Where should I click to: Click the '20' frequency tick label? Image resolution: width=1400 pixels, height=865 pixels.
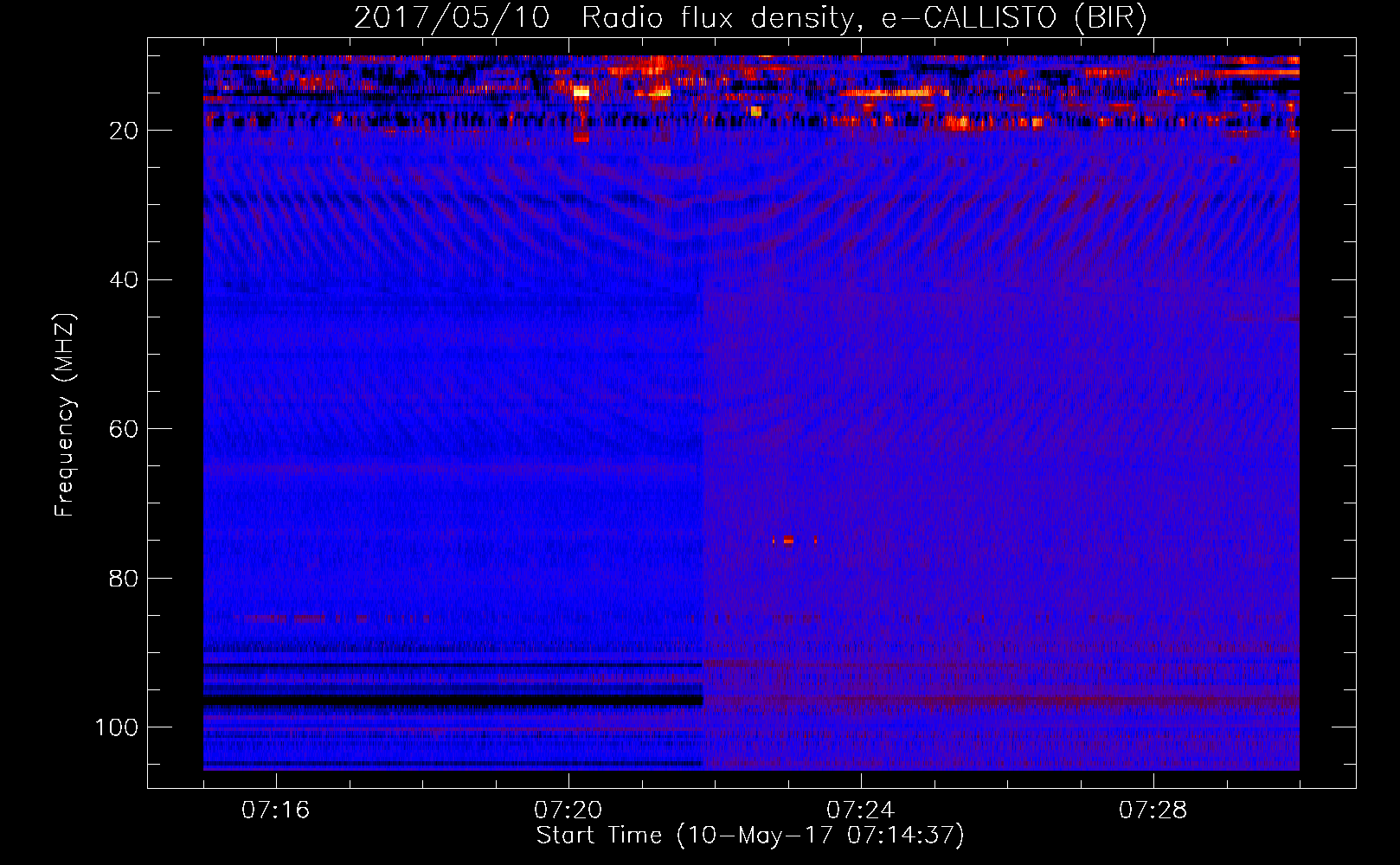[x=124, y=131]
